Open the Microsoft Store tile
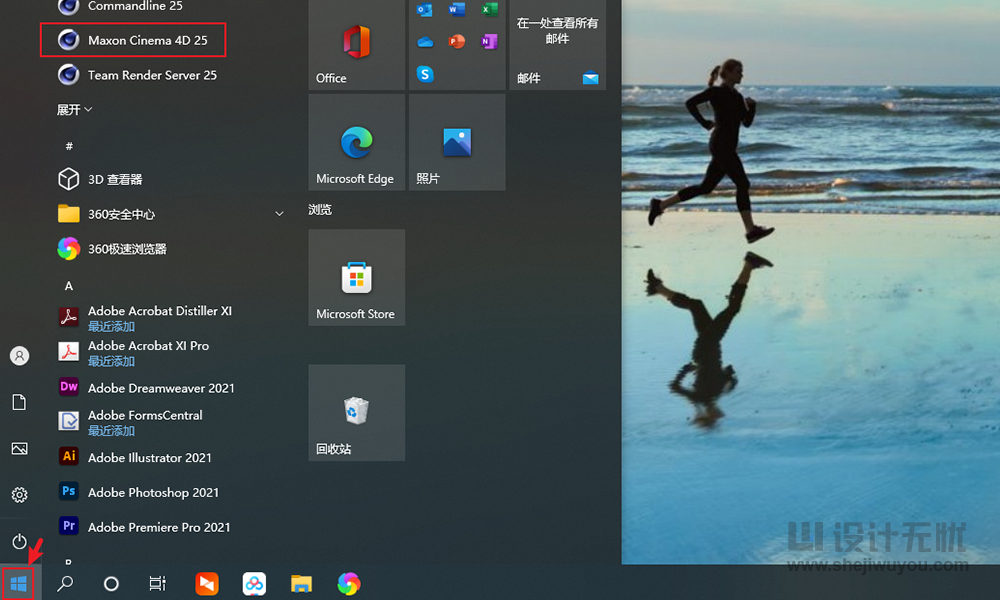 357,277
